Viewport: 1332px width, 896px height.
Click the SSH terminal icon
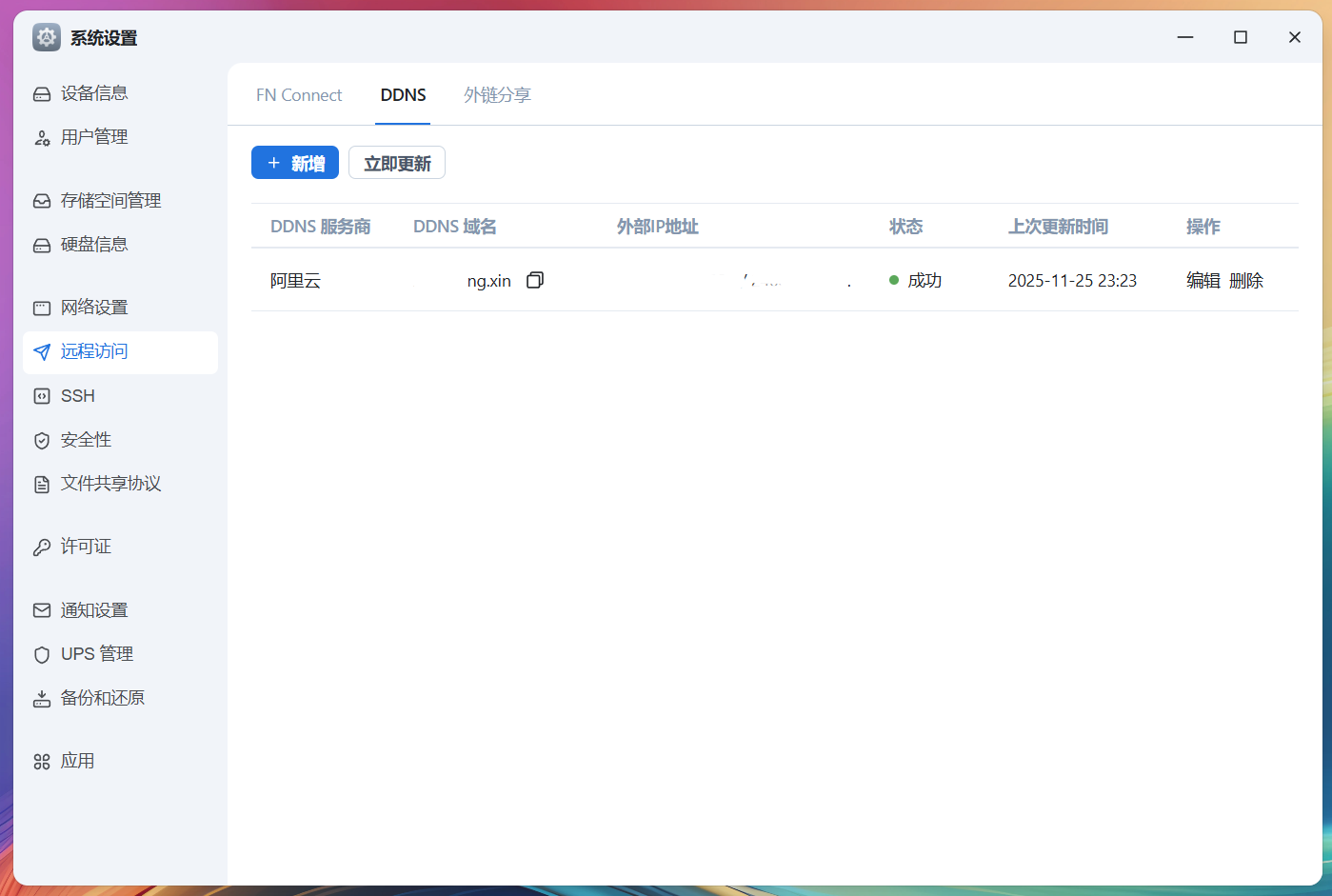click(x=42, y=396)
